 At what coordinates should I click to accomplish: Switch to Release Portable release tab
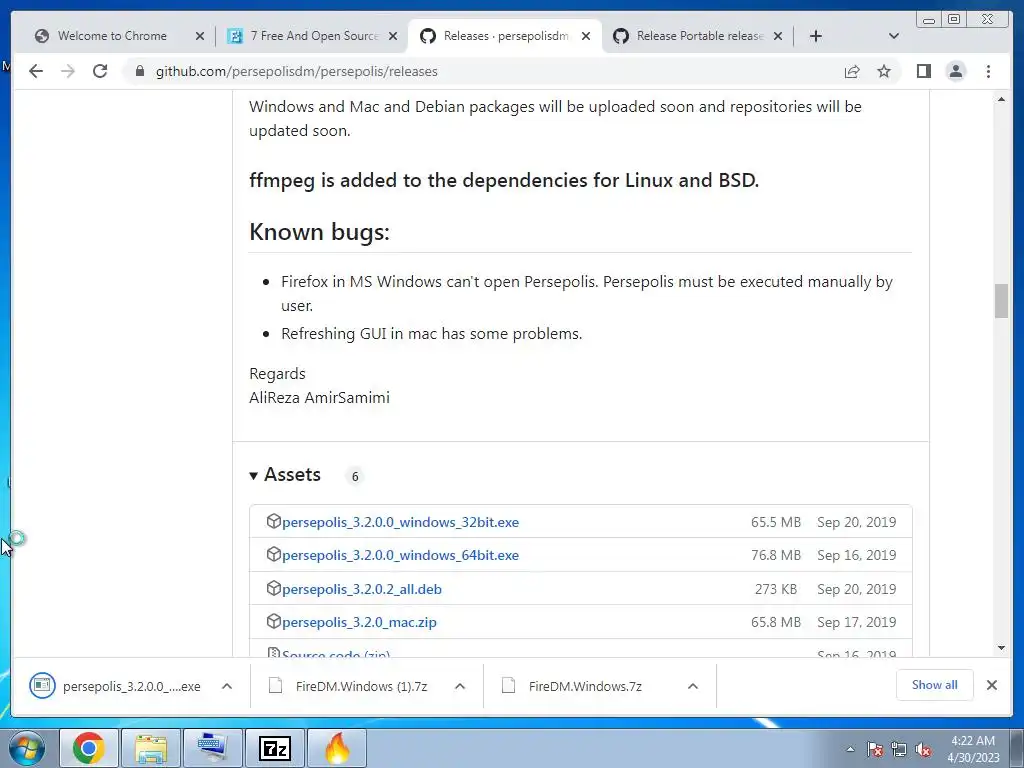[x=699, y=36]
